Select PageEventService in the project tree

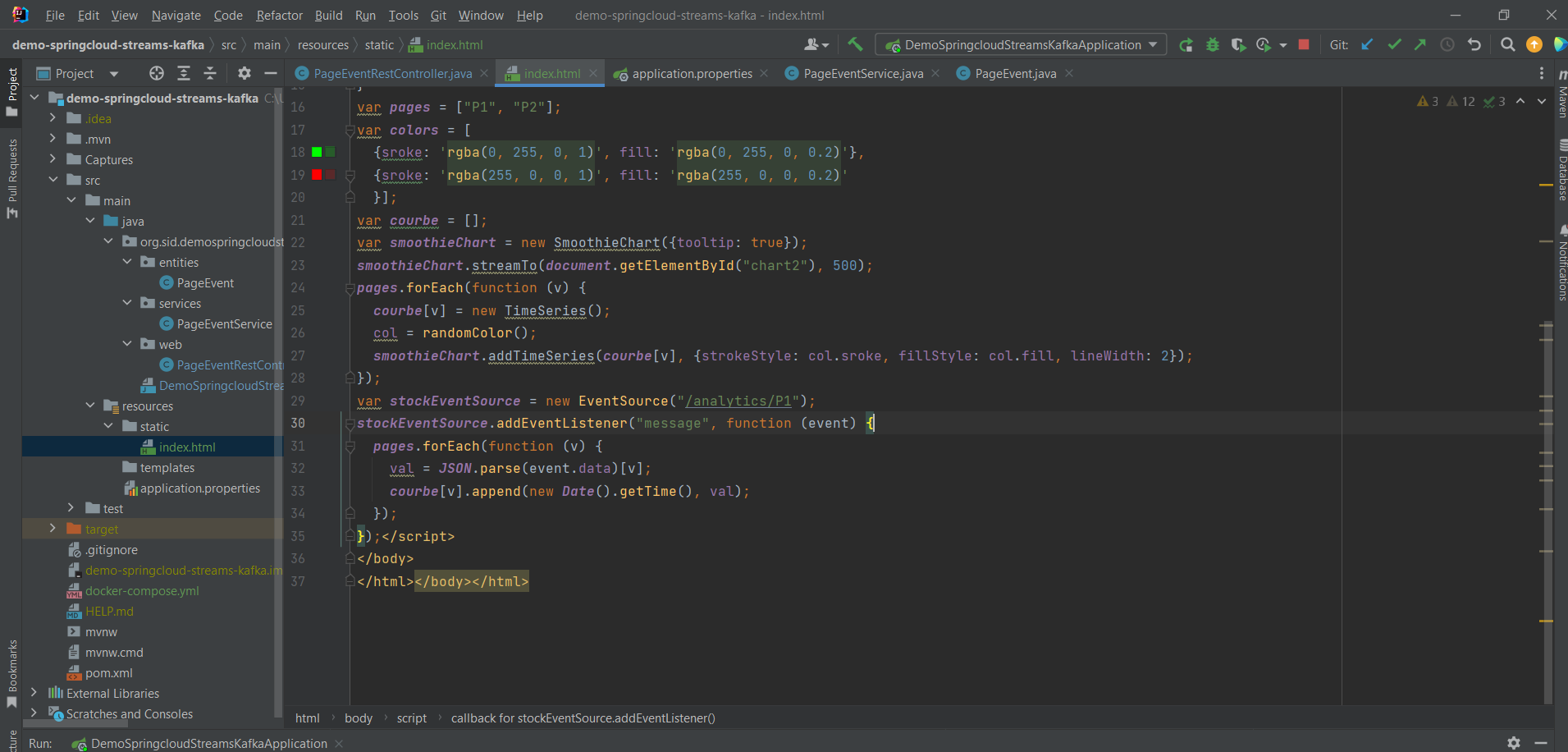(x=223, y=323)
